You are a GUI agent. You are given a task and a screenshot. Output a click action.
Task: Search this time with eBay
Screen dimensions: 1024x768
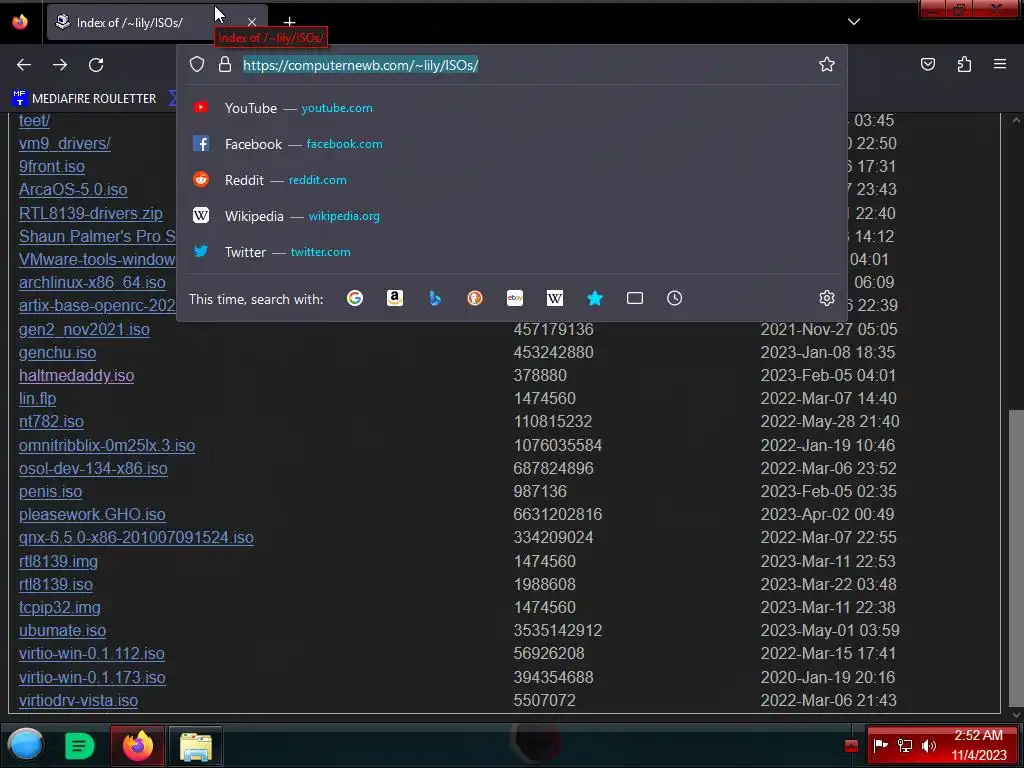pyautogui.click(x=515, y=298)
